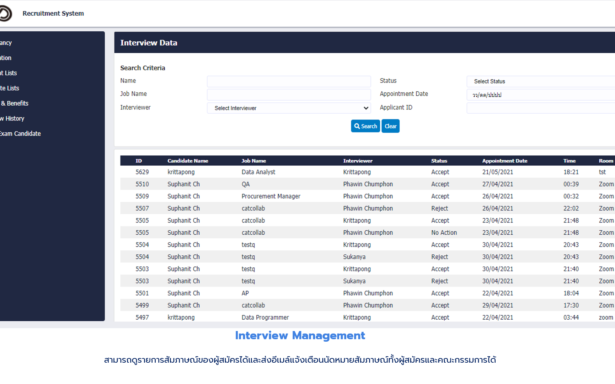Image resolution: width=615 pixels, height=384 pixels.
Task: Focus the Applicant ID field
Action: pos(540,108)
